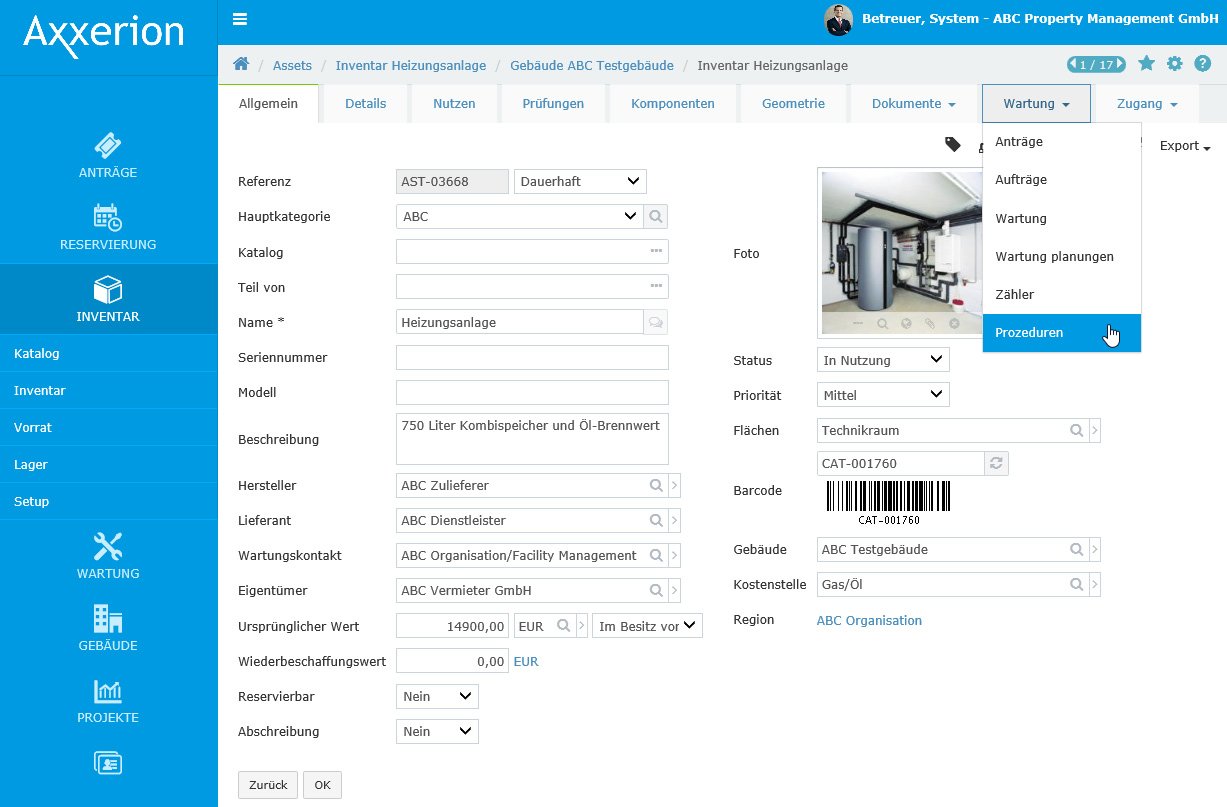This screenshot has width=1227, height=807.
Task: Select Aufträge menu entry
Action: 1061,179
